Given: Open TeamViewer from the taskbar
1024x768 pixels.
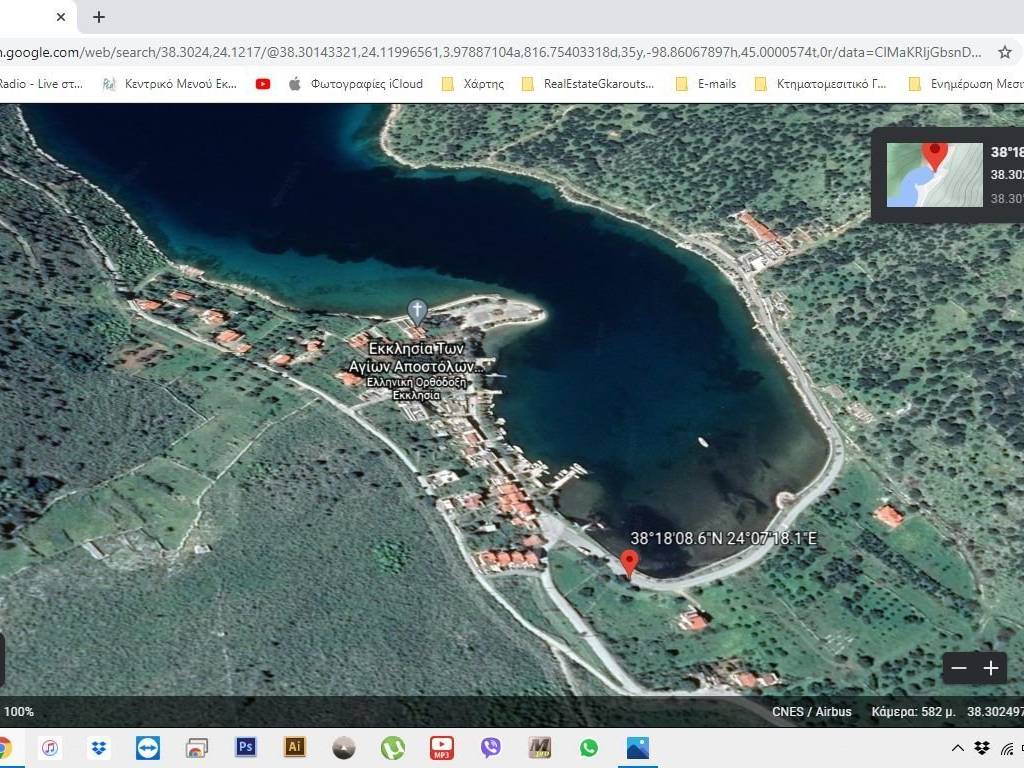Looking at the screenshot, I should pos(147,747).
